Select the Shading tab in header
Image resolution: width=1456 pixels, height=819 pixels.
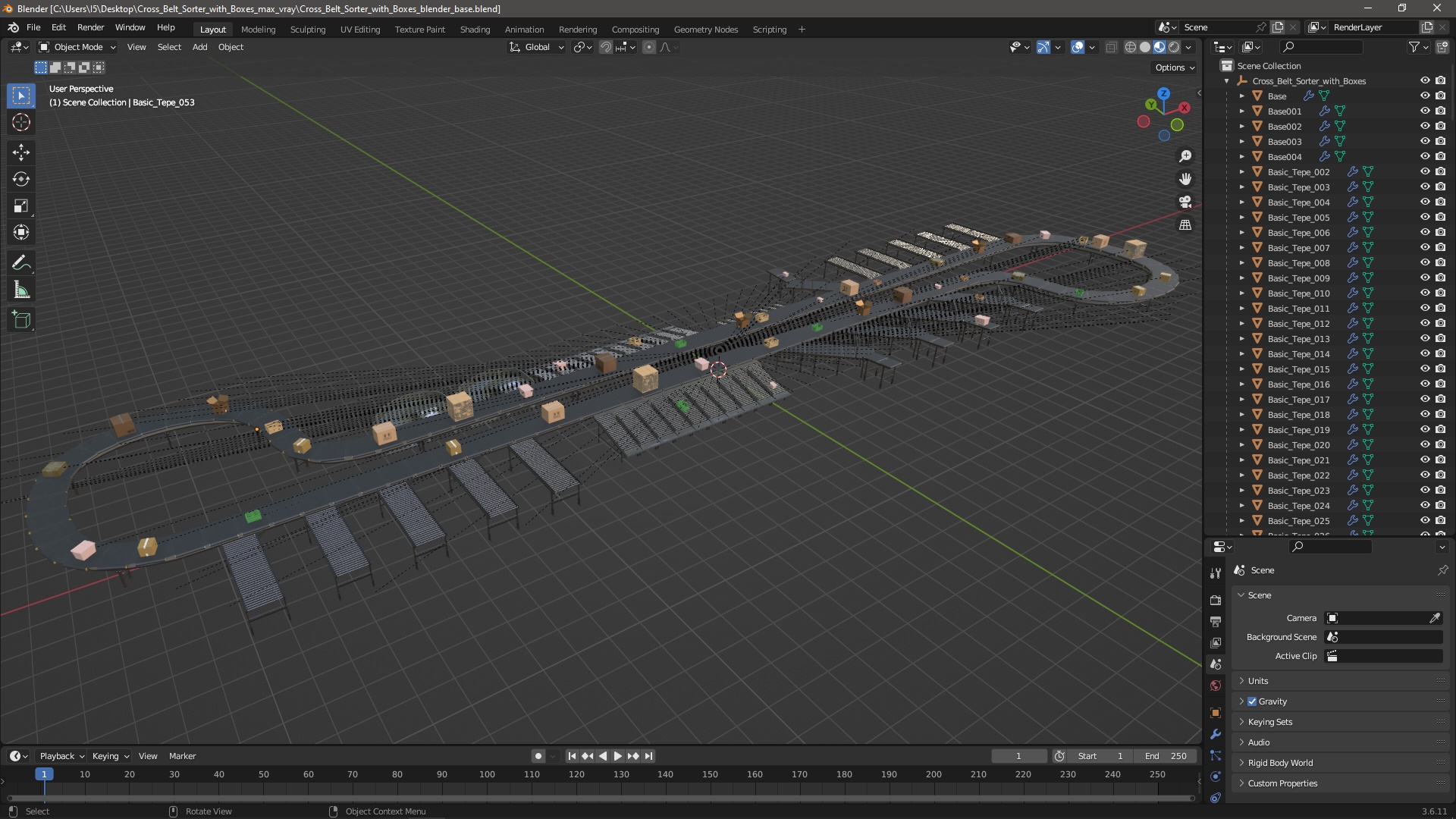475,28
